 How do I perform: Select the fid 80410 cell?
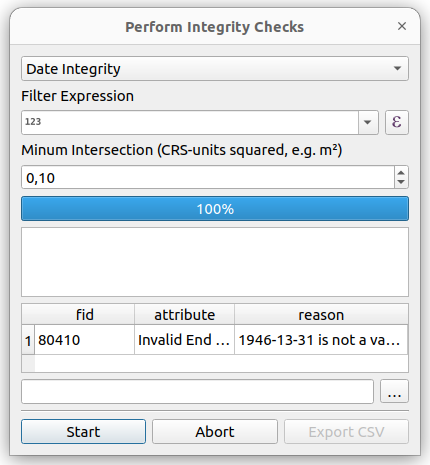(x=85, y=340)
